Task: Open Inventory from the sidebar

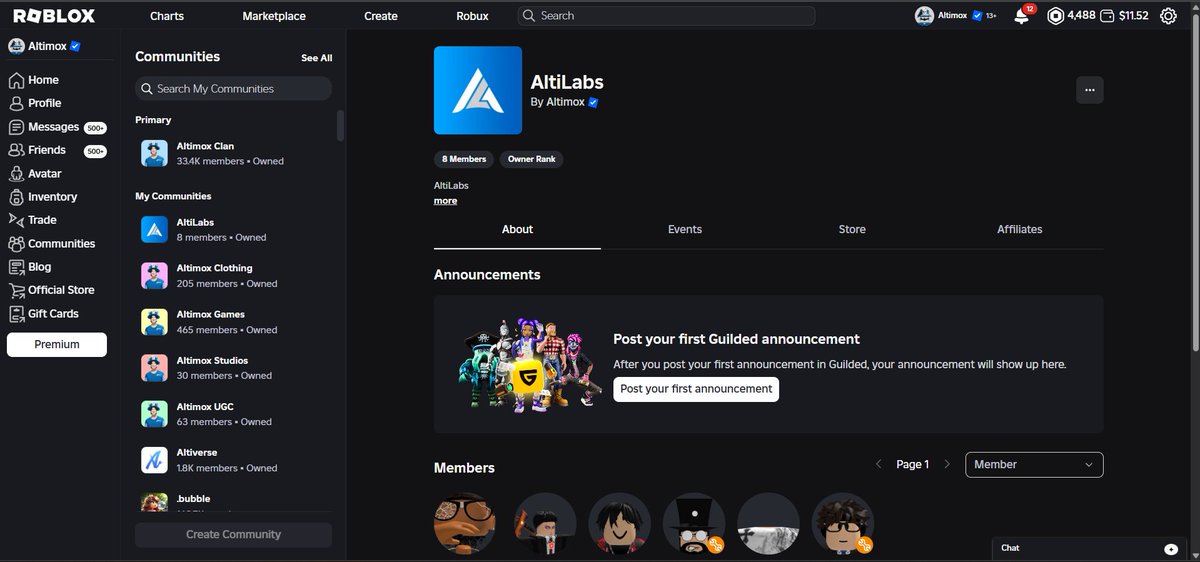Action: click(43, 197)
